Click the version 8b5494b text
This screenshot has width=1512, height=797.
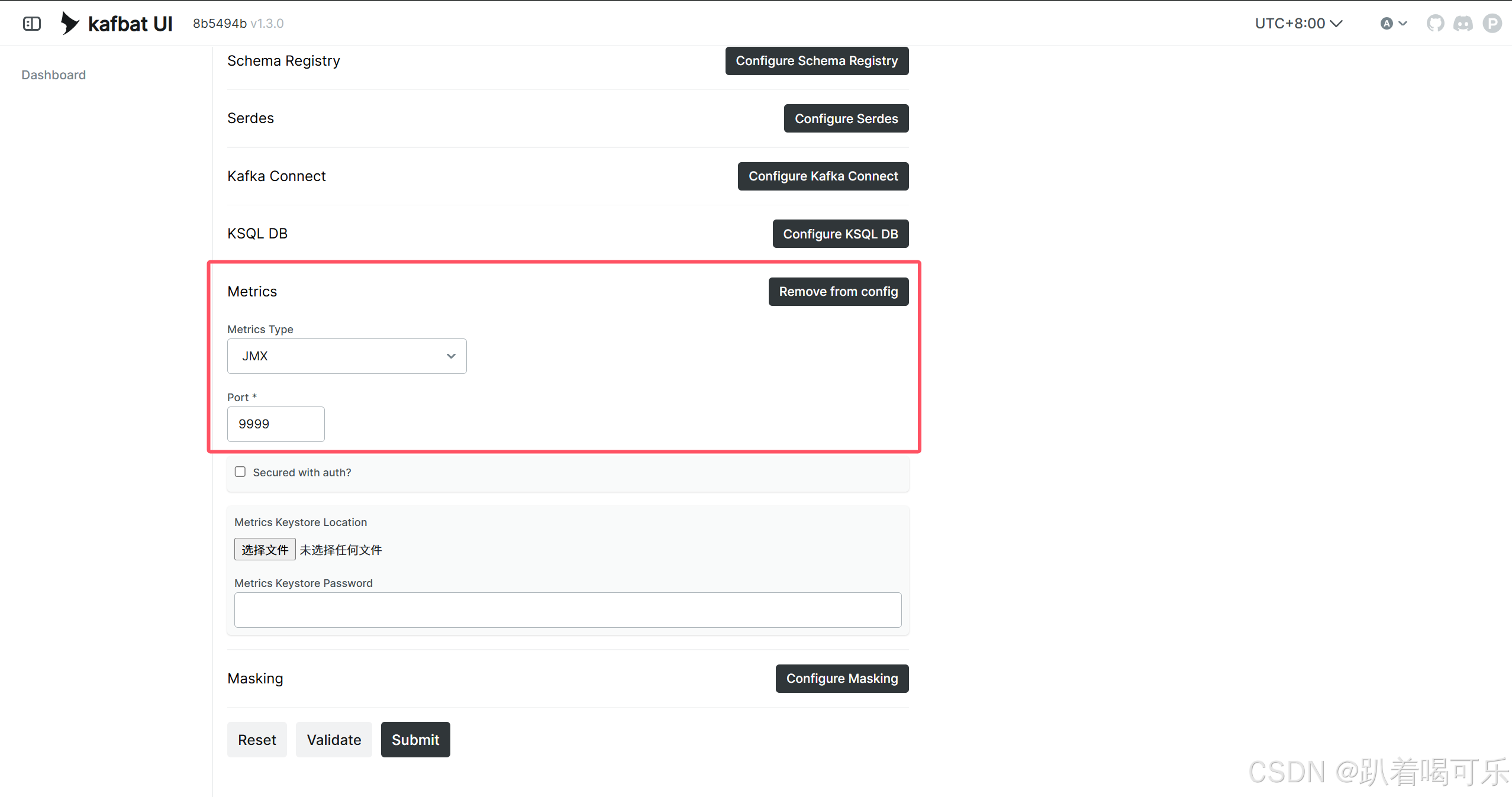coord(220,24)
